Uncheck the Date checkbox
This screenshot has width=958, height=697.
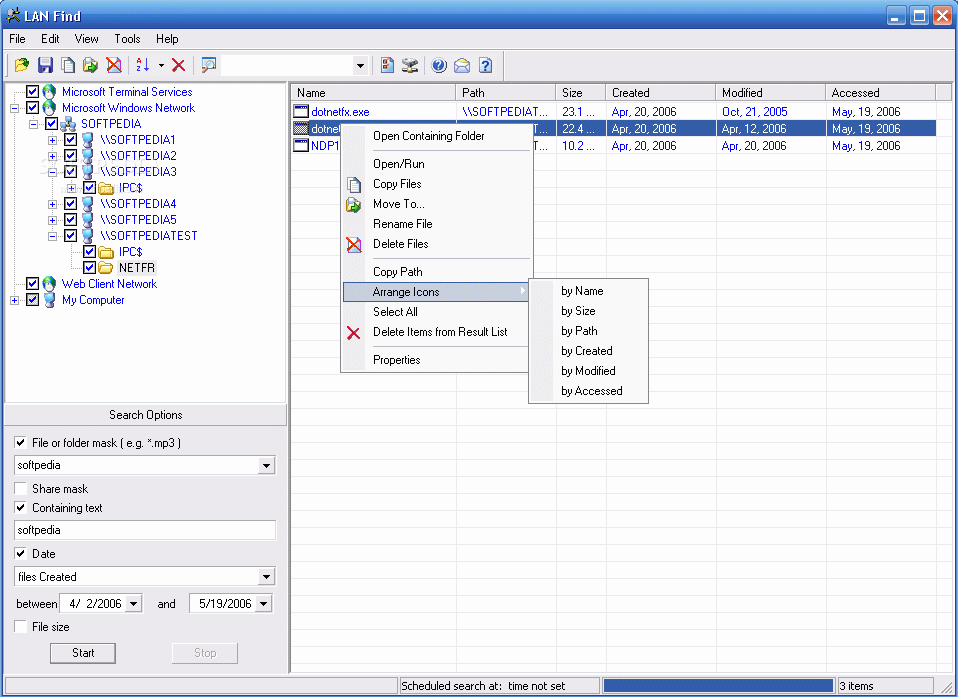coord(21,553)
